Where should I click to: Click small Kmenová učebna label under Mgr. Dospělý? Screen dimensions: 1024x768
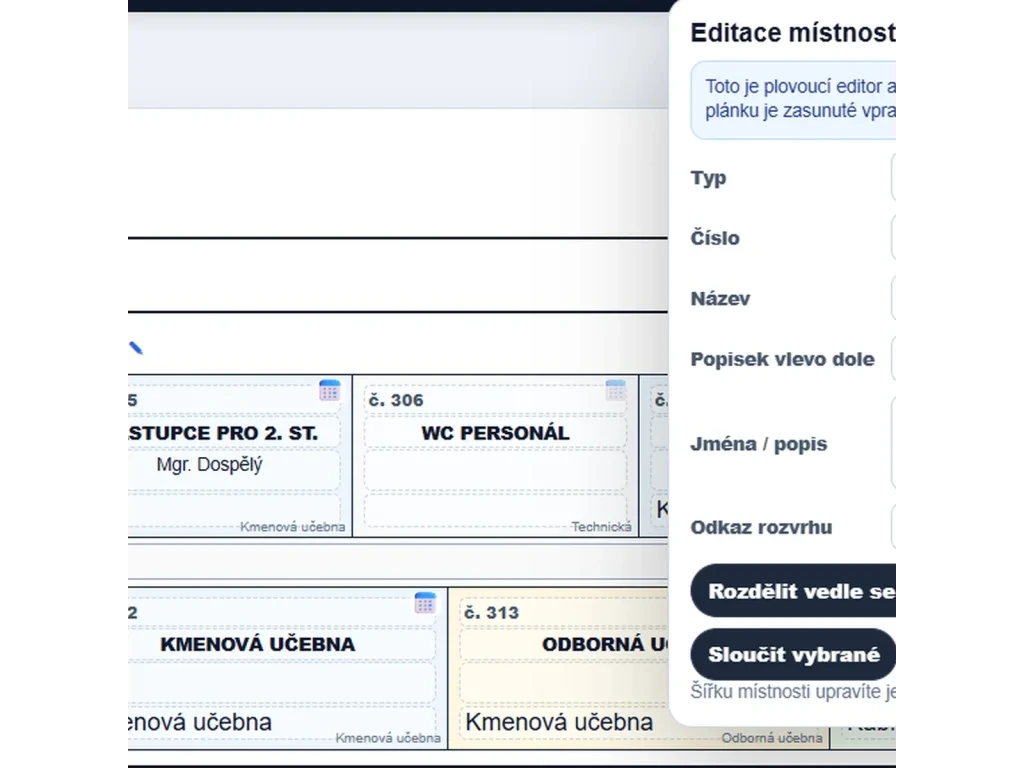click(292, 526)
